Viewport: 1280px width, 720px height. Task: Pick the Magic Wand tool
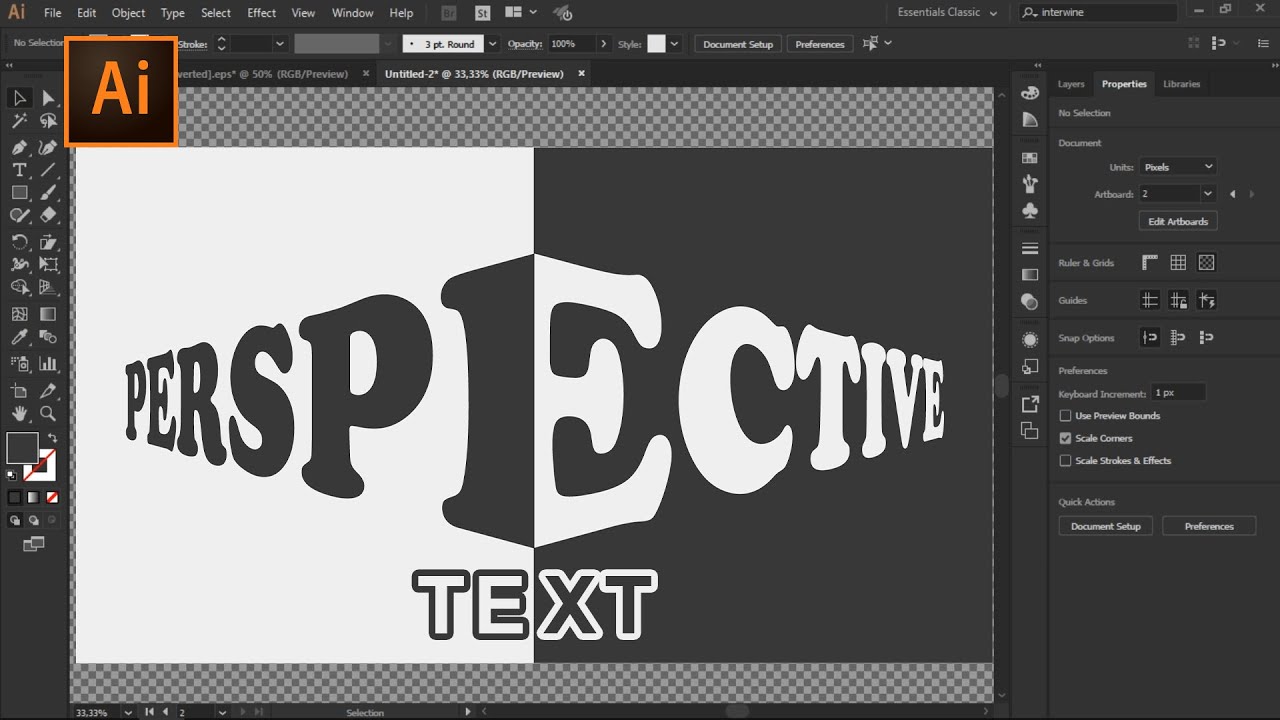tap(19, 121)
